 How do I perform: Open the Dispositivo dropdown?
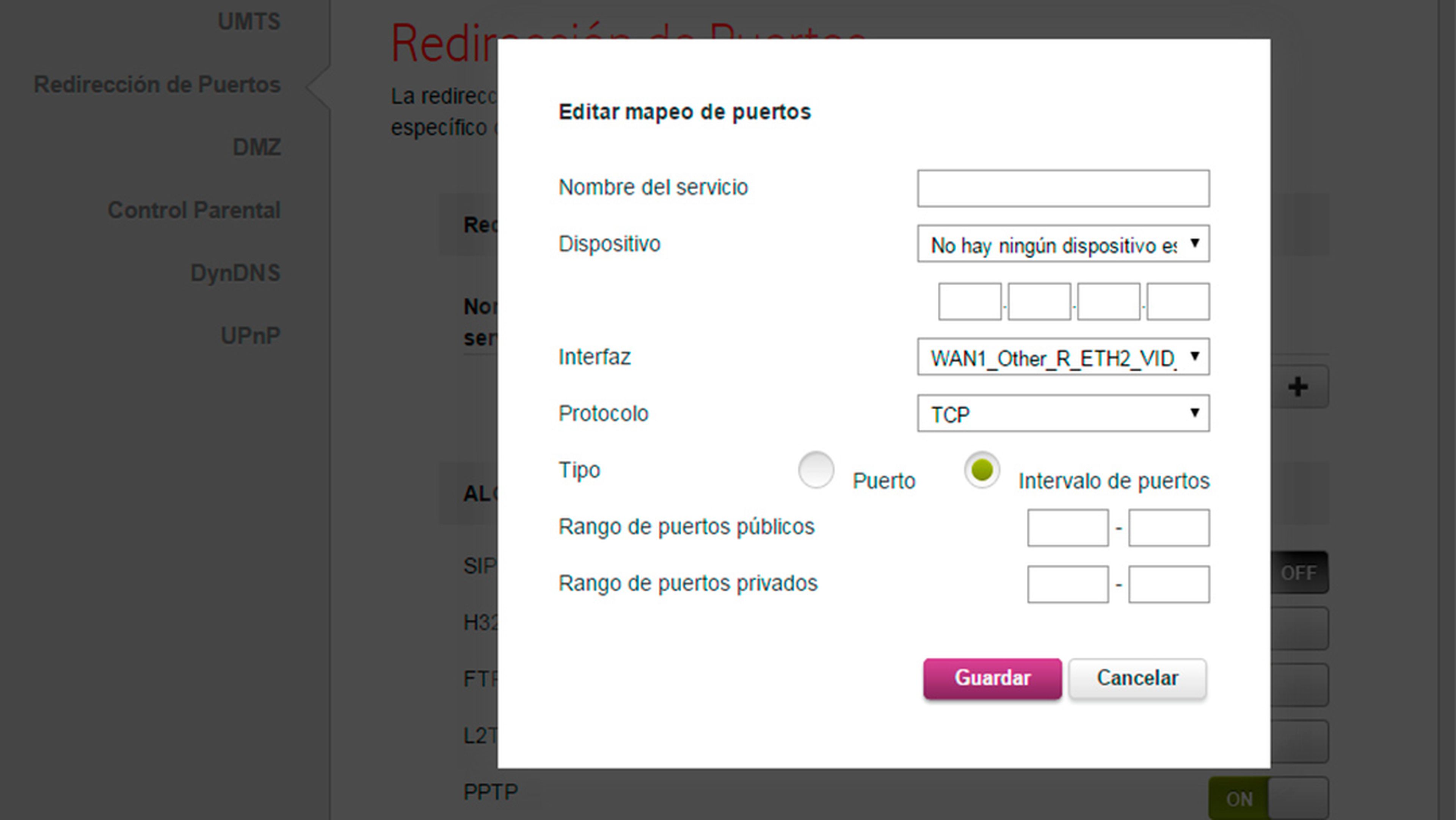pos(1063,244)
